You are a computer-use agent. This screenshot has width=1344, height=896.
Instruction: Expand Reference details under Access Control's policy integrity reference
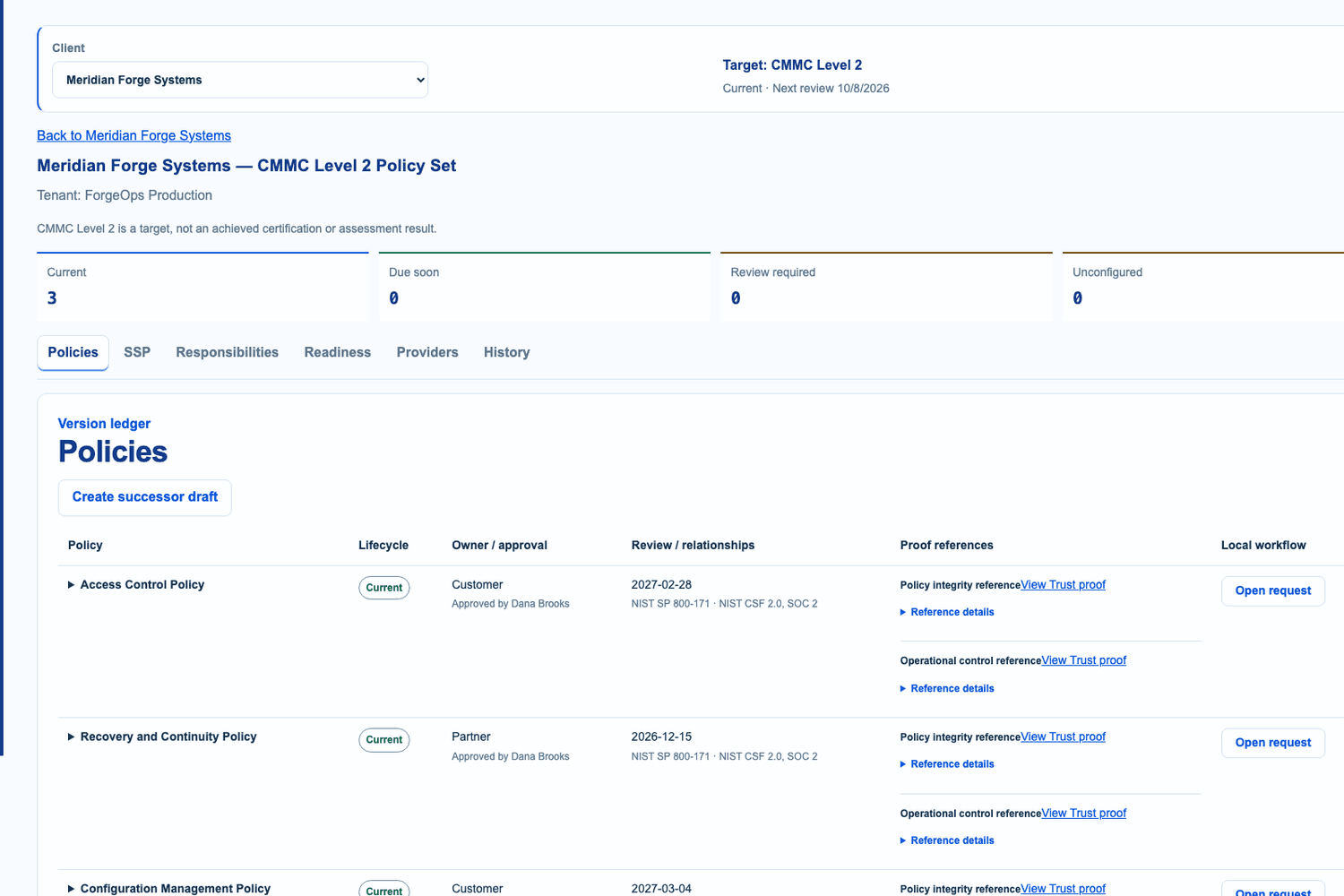947,612
